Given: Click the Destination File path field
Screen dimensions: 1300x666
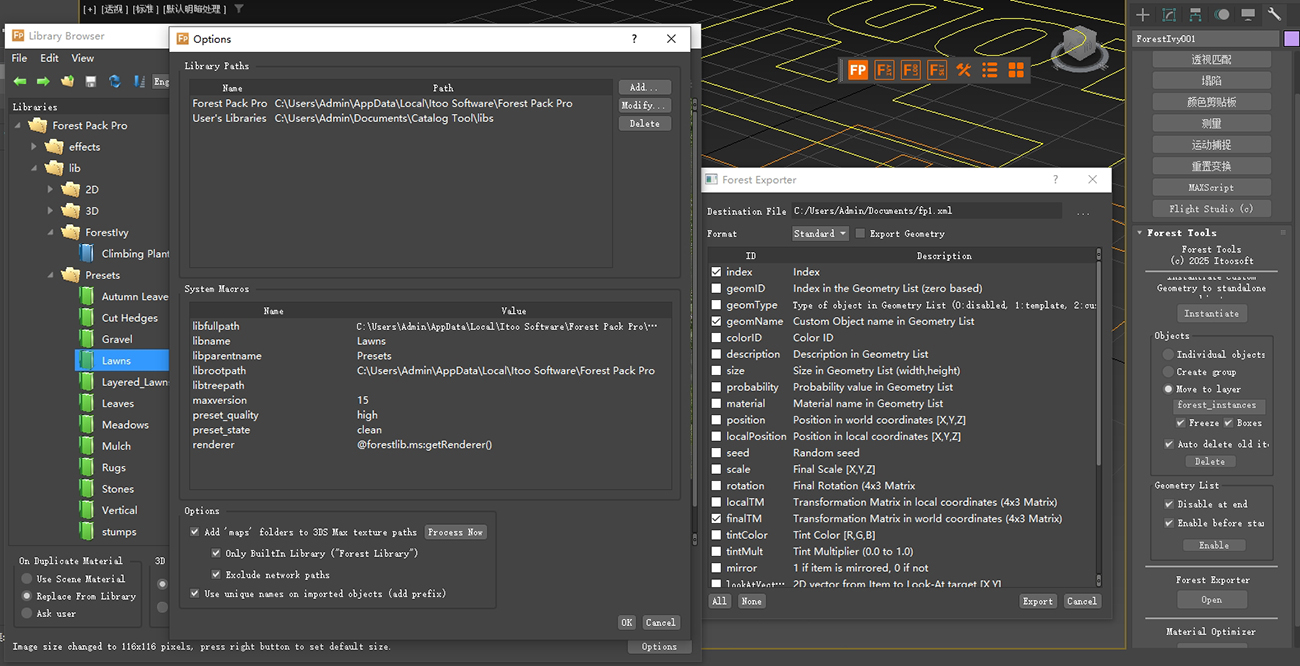Looking at the screenshot, I should pos(927,211).
